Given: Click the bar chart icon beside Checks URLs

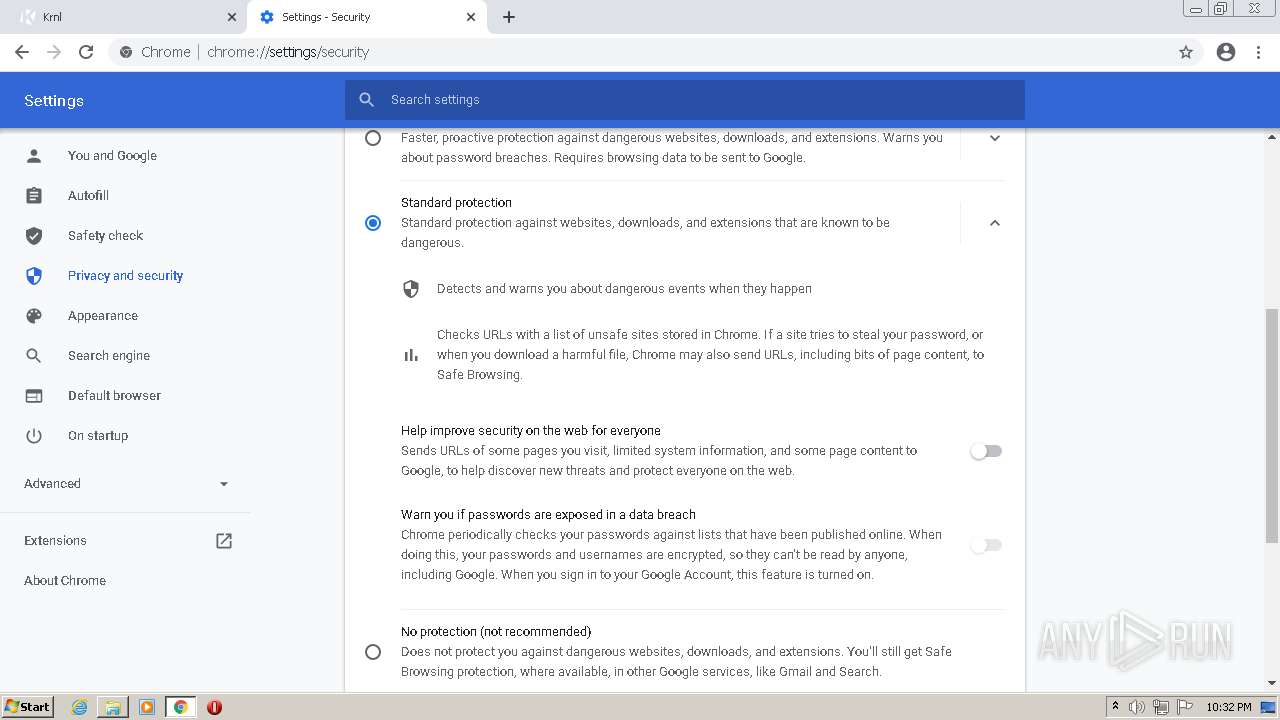Looking at the screenshot, I should coord(411,355).
